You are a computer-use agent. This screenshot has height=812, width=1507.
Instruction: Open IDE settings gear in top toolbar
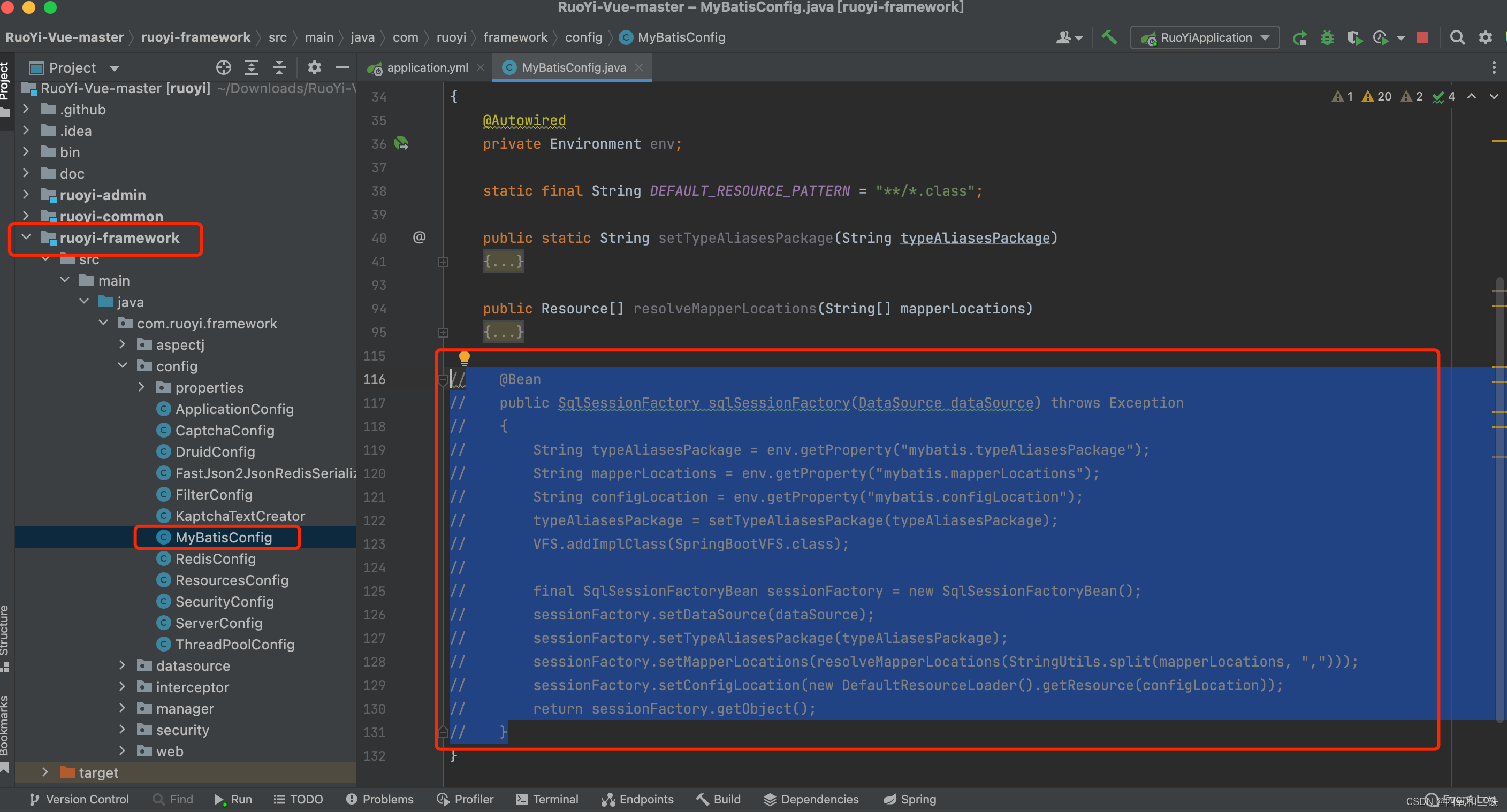1485,38
